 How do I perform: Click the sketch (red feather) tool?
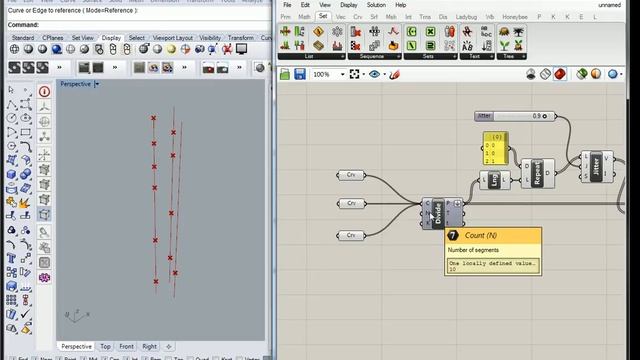point(394,74)
